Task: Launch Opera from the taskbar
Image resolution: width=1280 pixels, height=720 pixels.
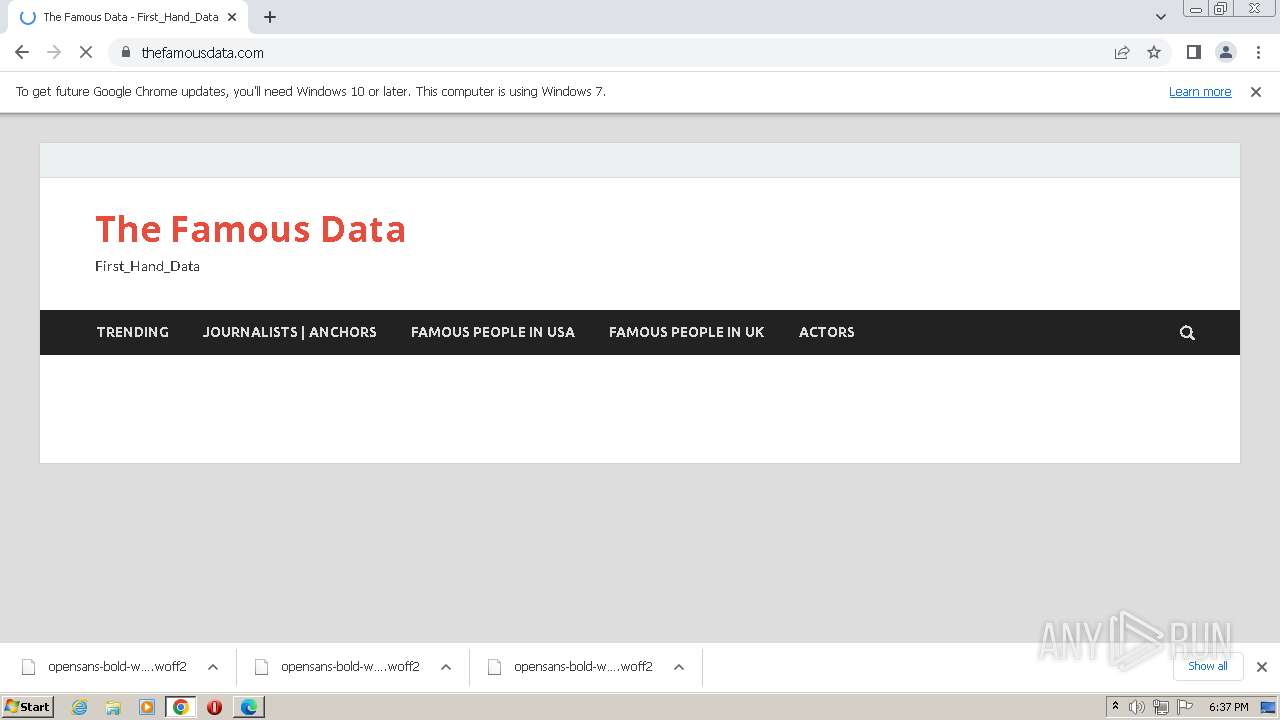Action: (214, 707)
